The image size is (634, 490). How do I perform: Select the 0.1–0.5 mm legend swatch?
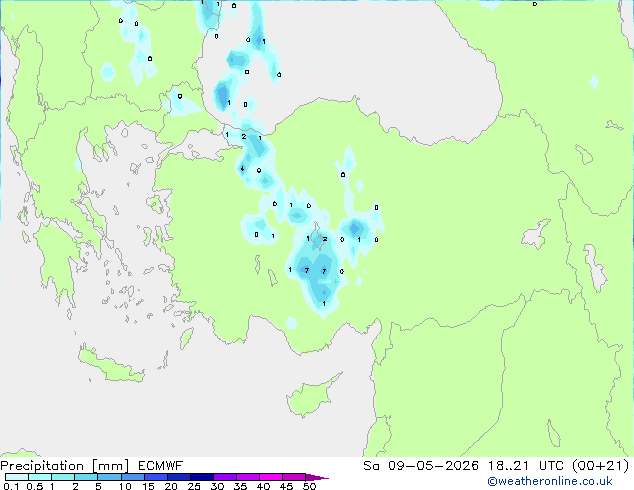(17, 477)
